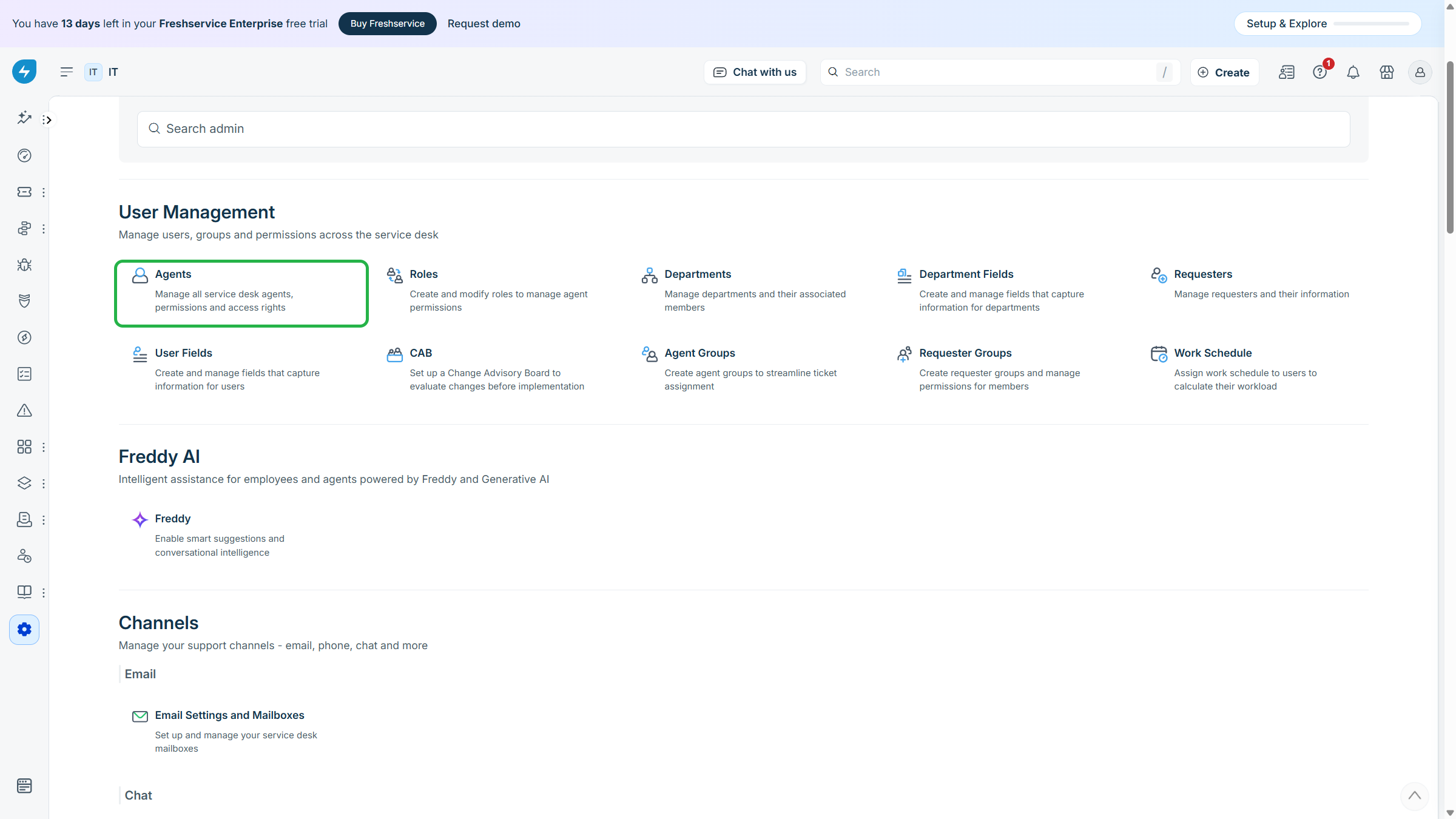The width and height of the screenshot is (1456, 819).
Task: Click the Freshservice lightning logo
Action: coord(24,72)
